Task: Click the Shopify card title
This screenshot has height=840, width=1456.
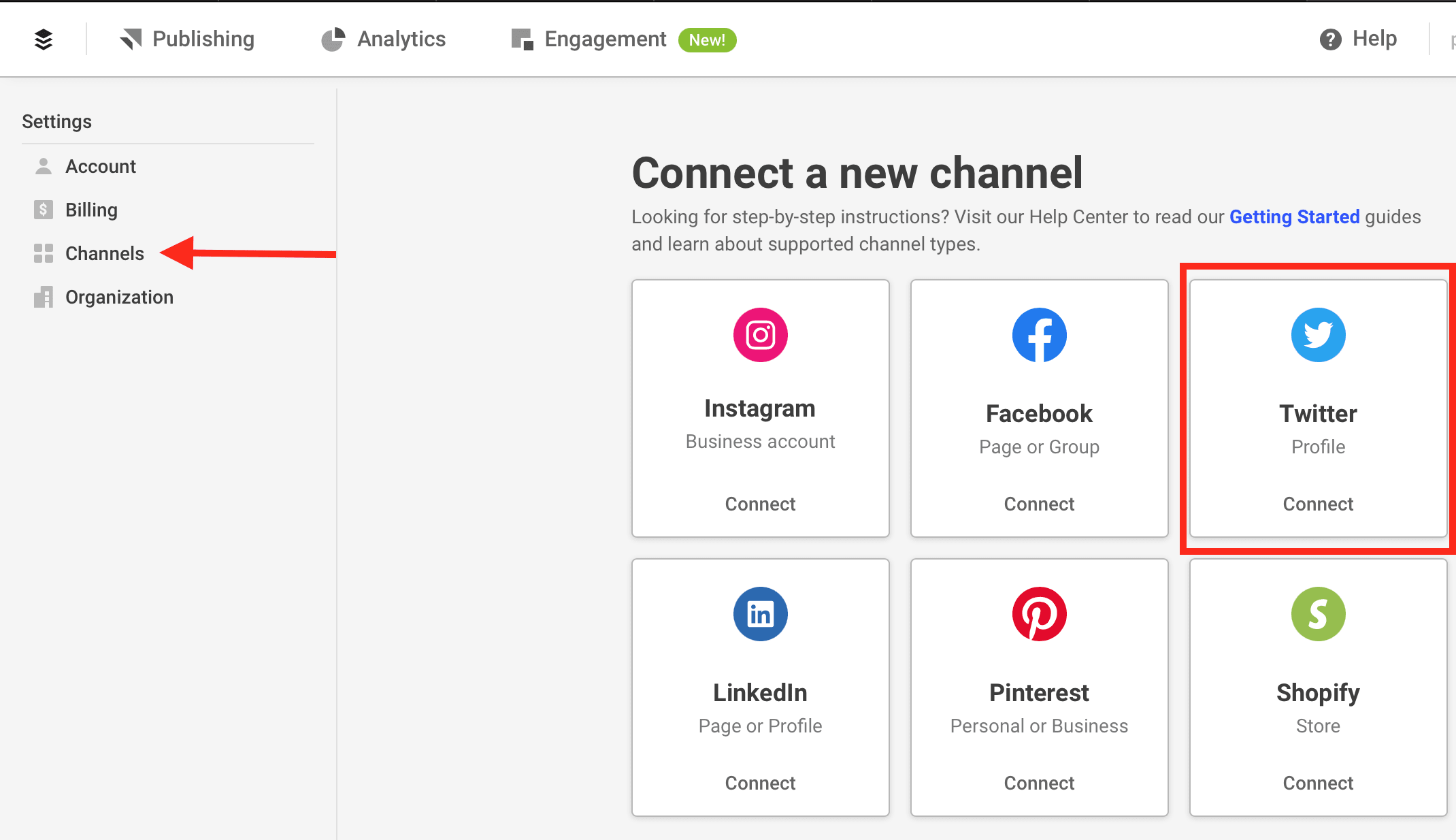Action: tap(1318, 693)
